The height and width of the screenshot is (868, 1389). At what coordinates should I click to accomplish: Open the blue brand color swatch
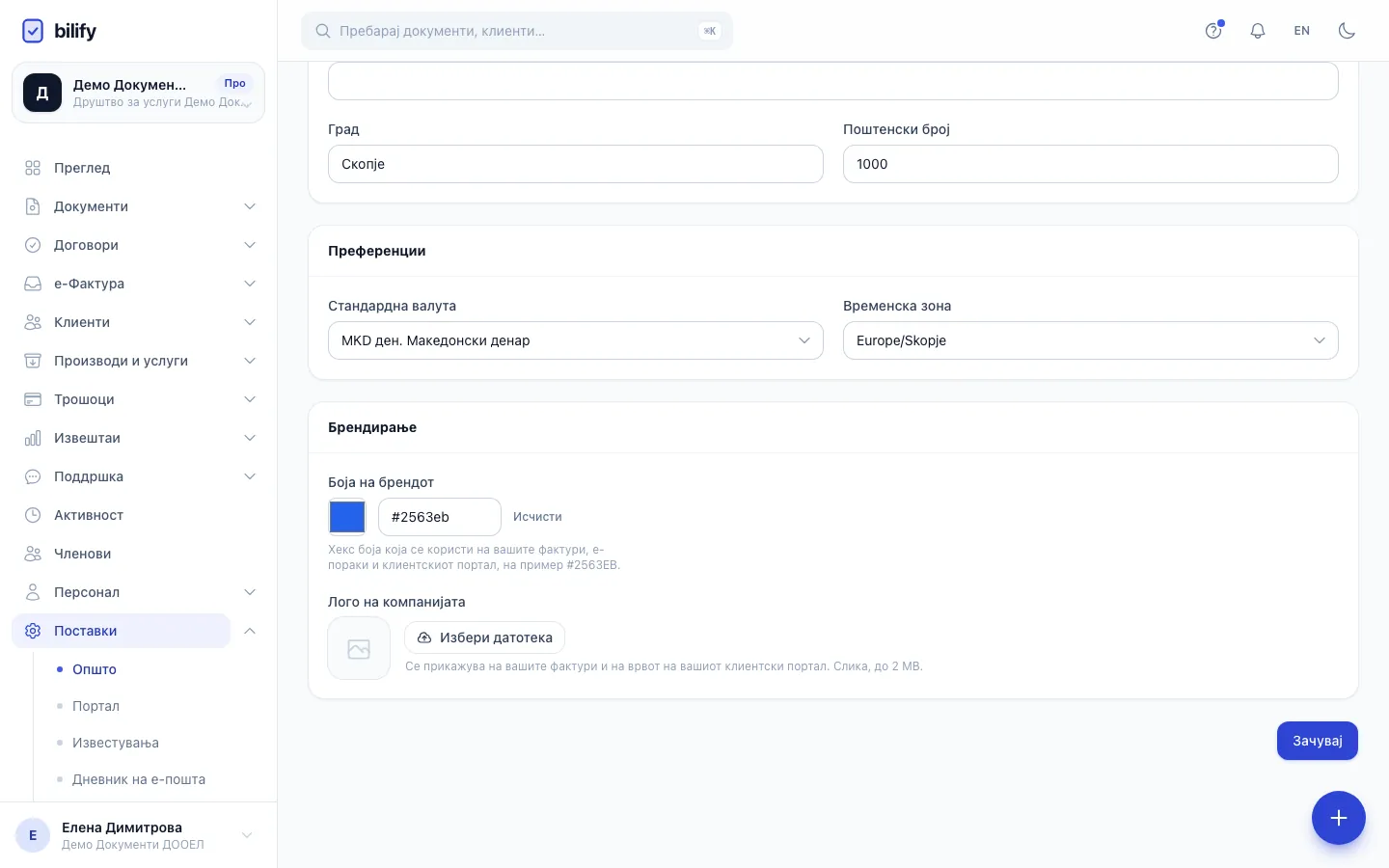(x=347, y=517)
